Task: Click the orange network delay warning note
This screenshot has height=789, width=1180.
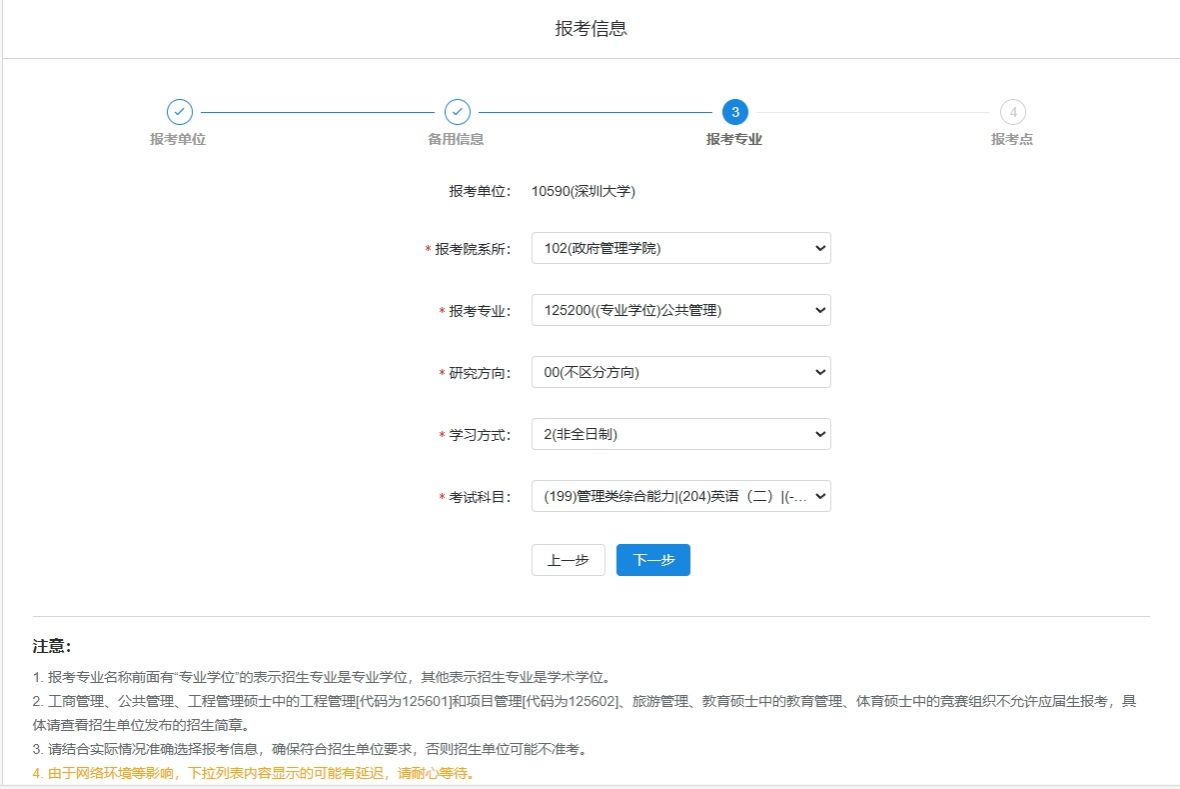Action: tap(253, 774)
